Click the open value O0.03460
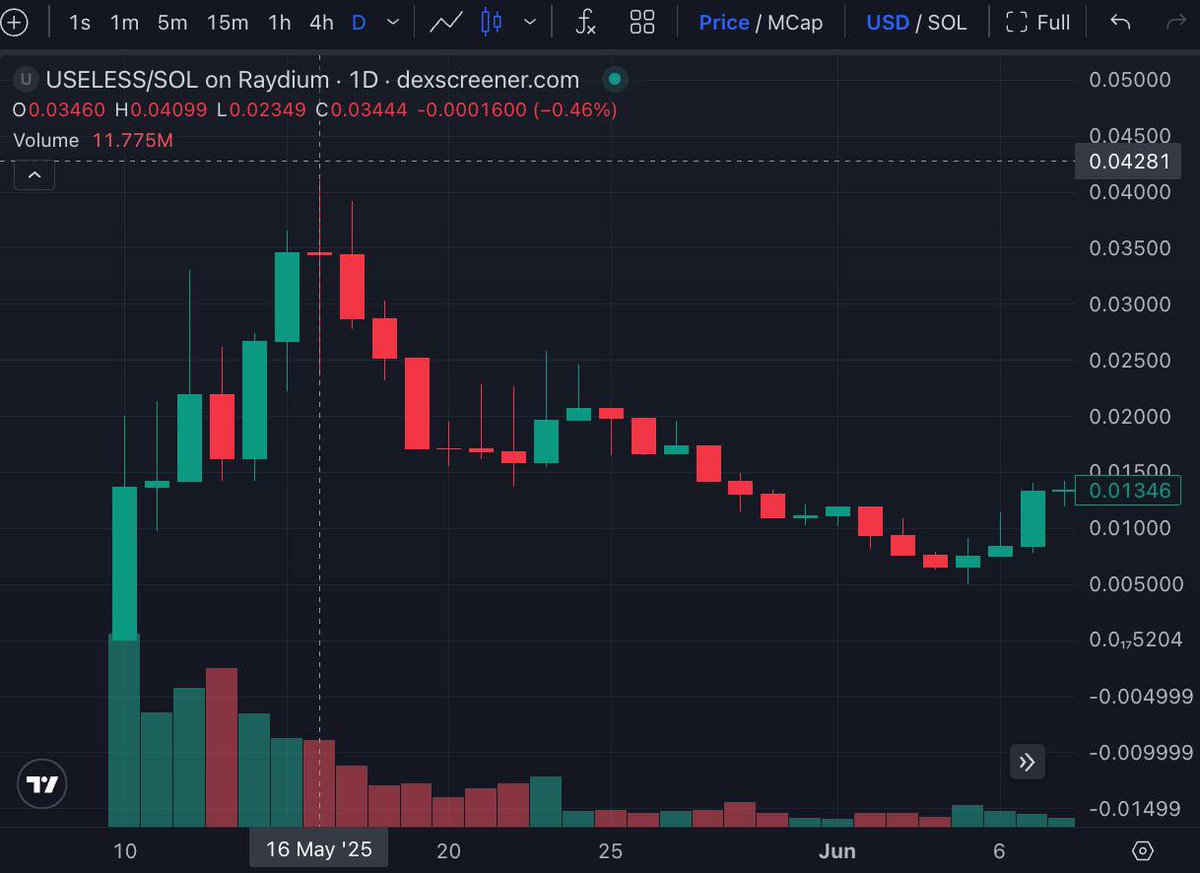1200x873 pixels. [x=61, y=110]
